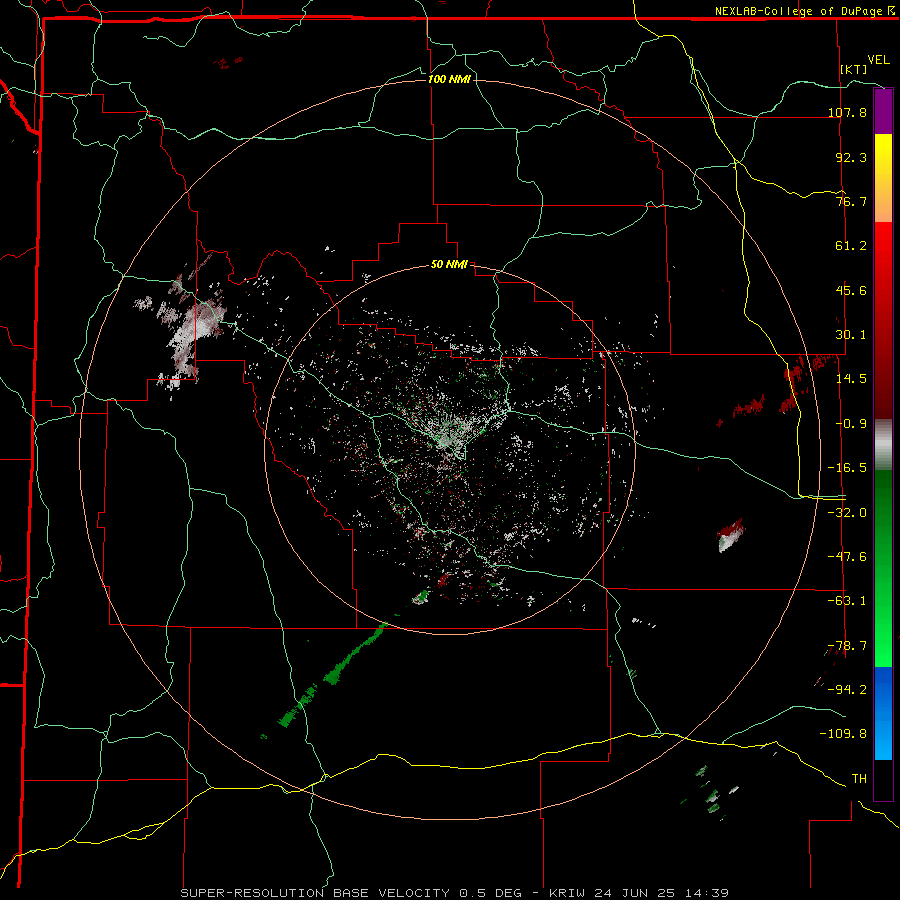
Task: Click the red-white echo blob southeast of radar
Action: [x=730, y=535]
